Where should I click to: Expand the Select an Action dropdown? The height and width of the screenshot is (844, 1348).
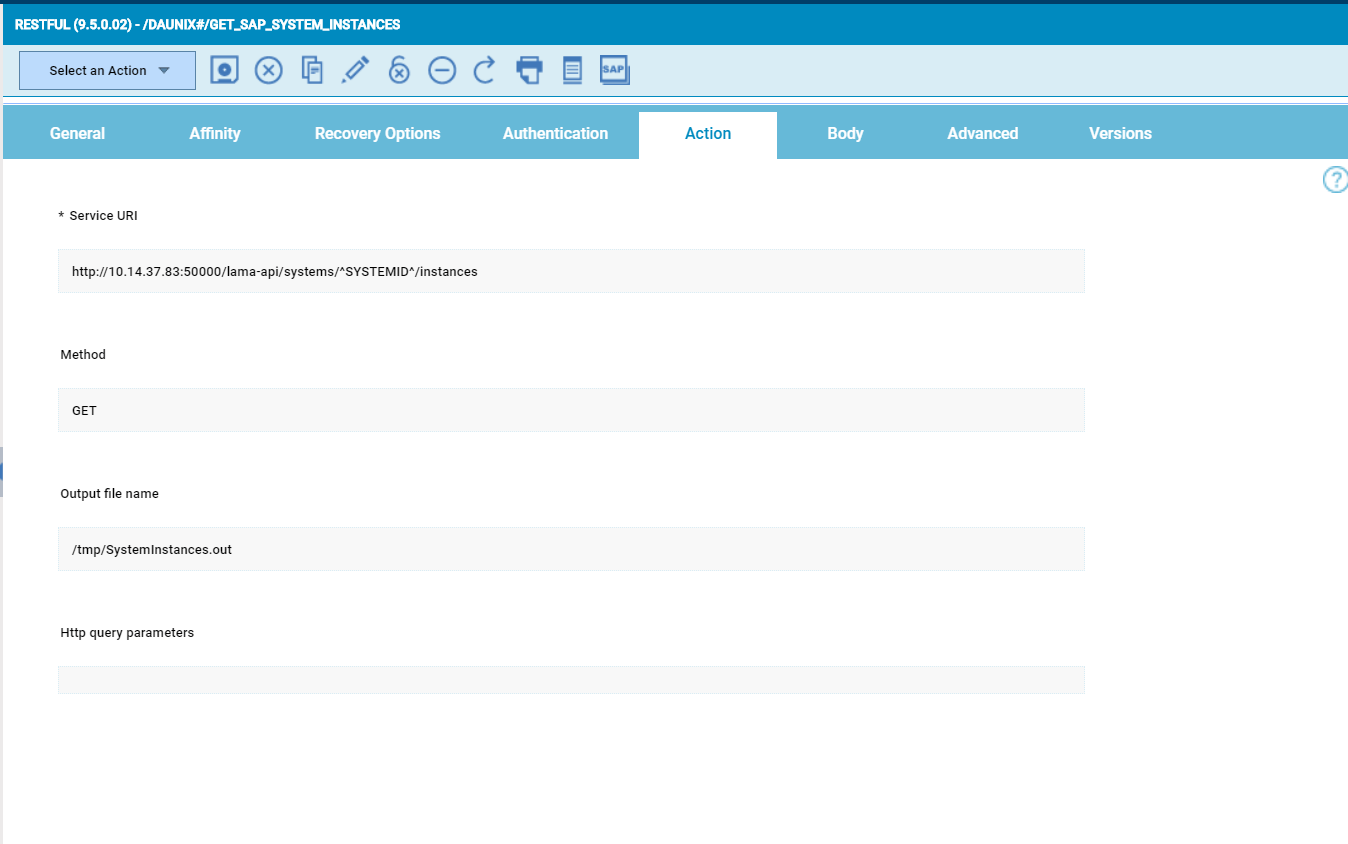click(x=107, y=71)
